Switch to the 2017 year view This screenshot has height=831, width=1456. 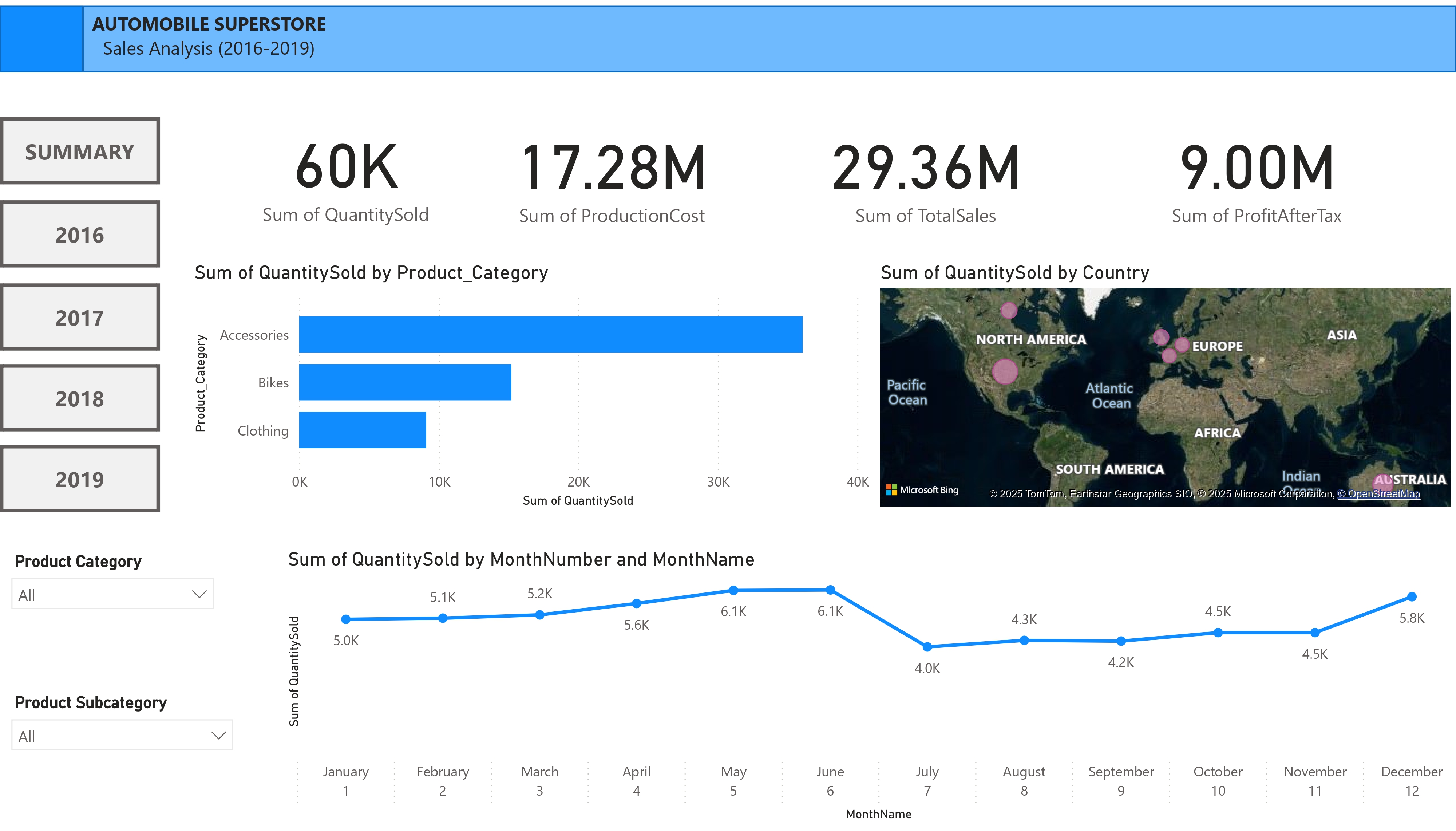click(x=79, y=317)
